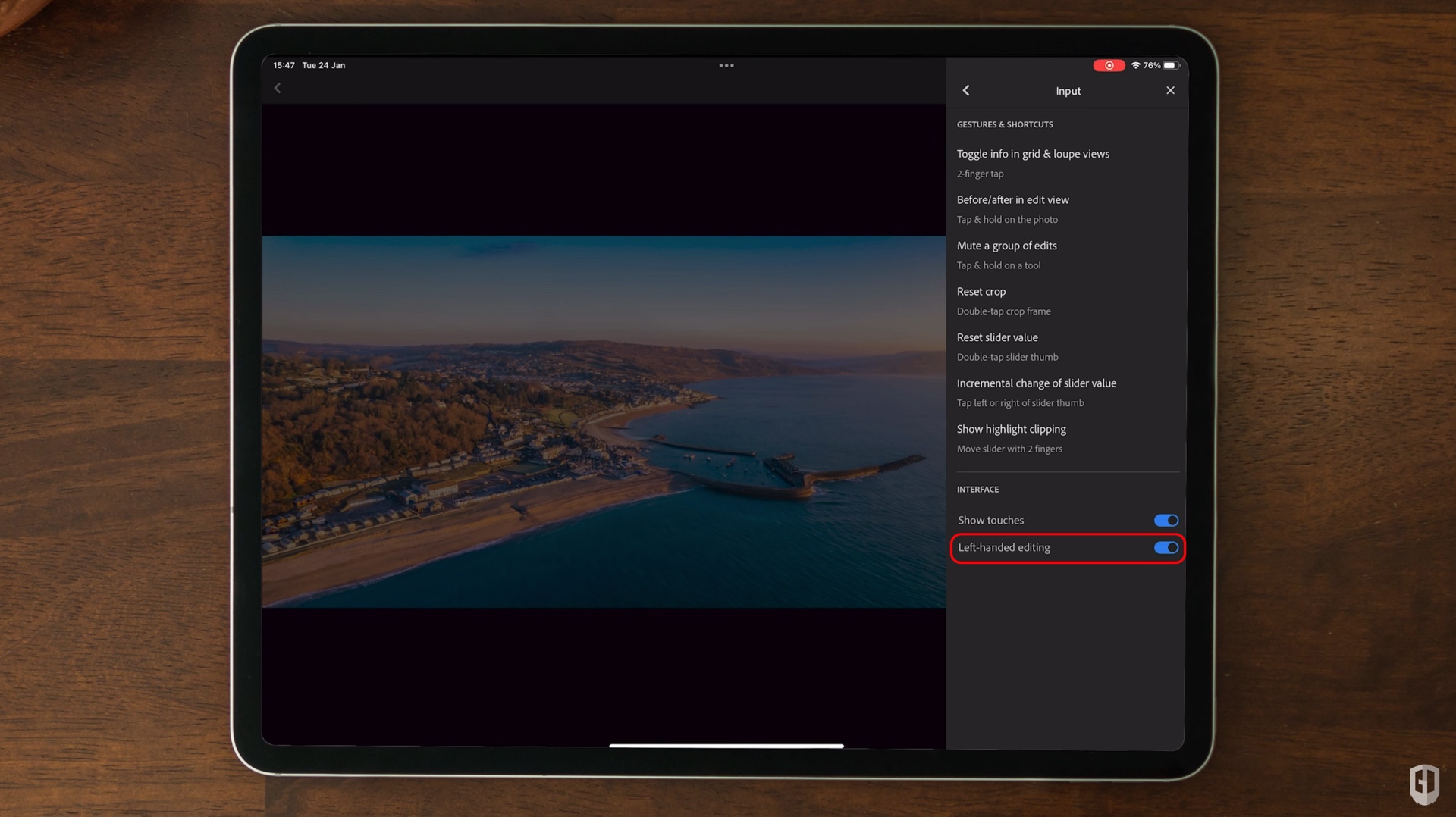Close the Input settings panel
Screen dimensions: 1456x817
(x=1170, y=91)
